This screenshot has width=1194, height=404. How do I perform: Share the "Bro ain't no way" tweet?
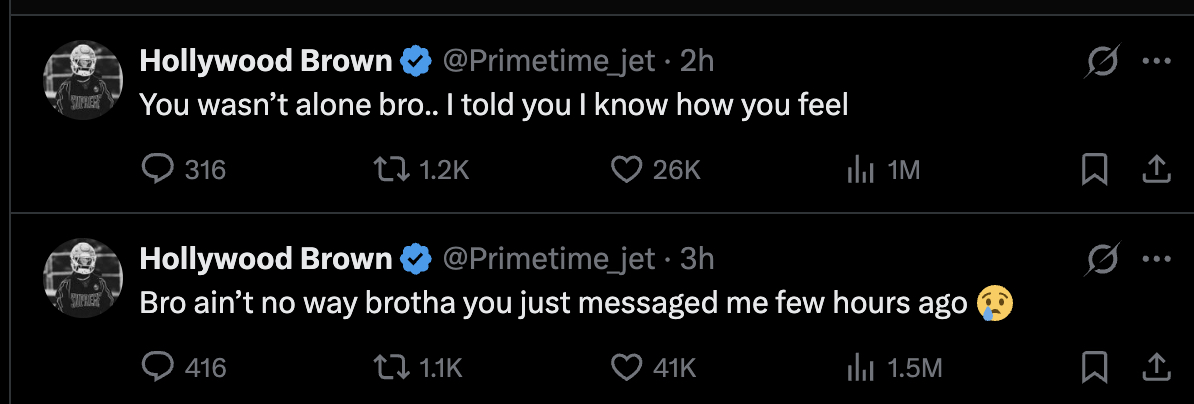1156,368
